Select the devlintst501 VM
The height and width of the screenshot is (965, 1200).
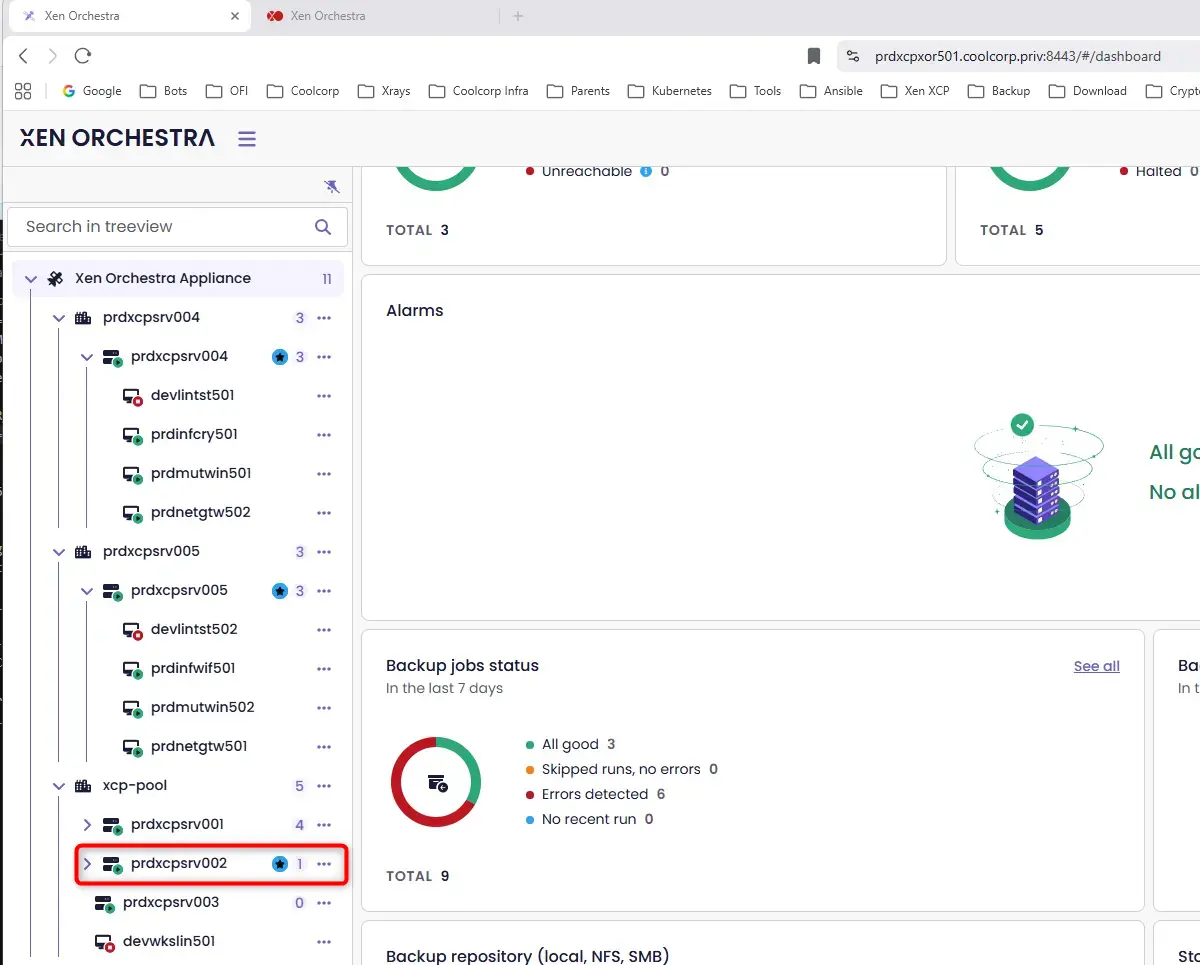[193, 396]
